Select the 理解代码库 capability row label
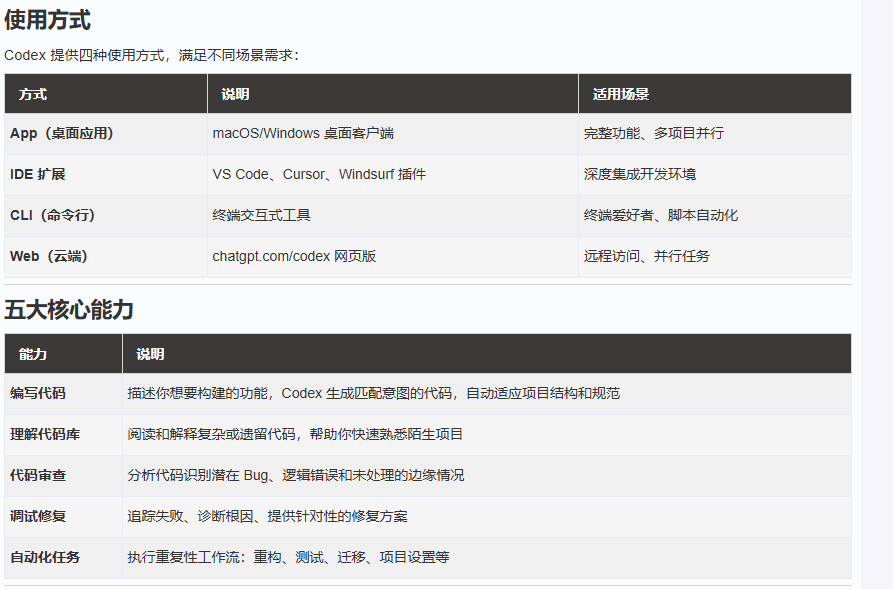The image size is (893, 589). (x=45, y=434)
